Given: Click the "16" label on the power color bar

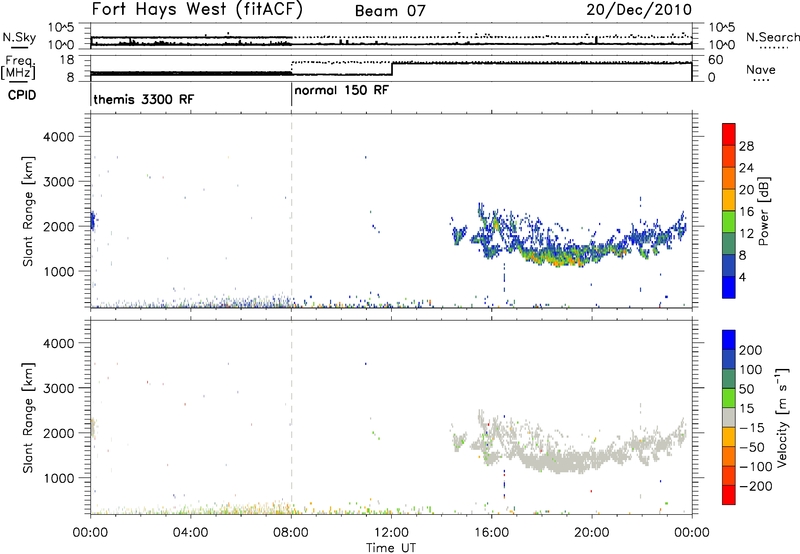Looking at the screenshot, I should [746, 212].
